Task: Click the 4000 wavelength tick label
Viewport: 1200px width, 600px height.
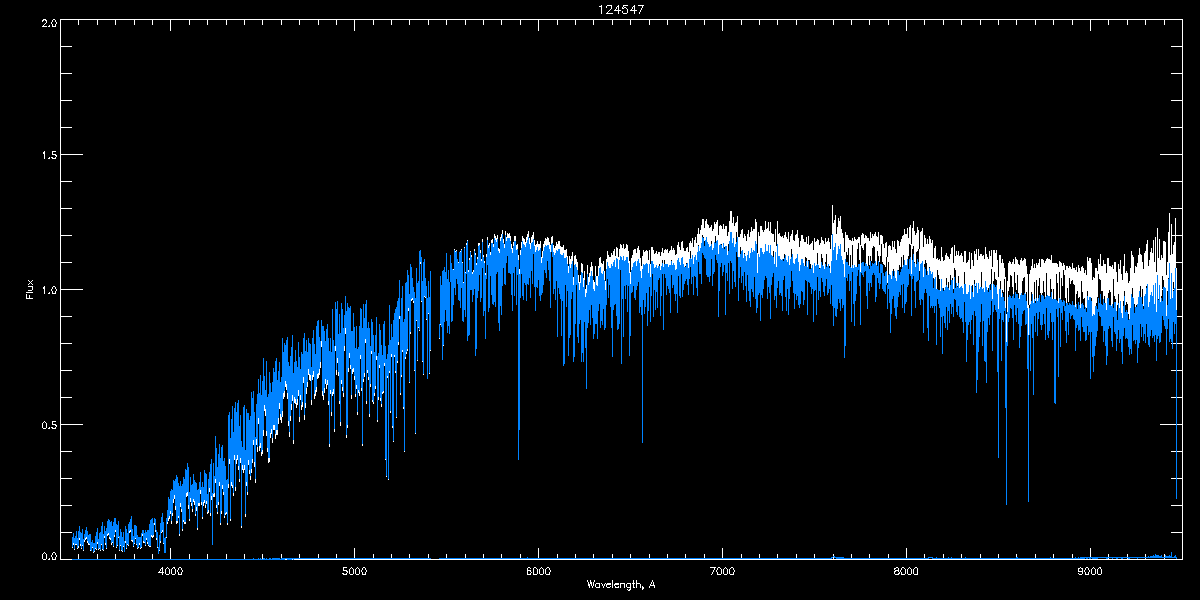Action: (x=171, y=572)
